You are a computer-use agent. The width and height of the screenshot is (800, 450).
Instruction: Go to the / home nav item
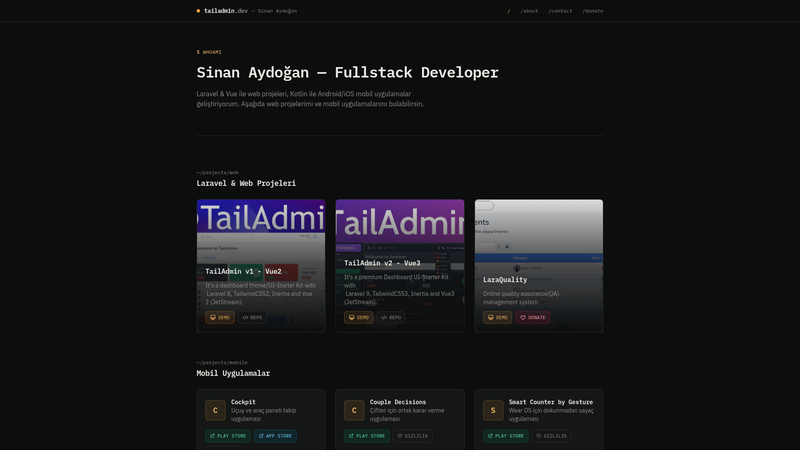click(509, 11)
